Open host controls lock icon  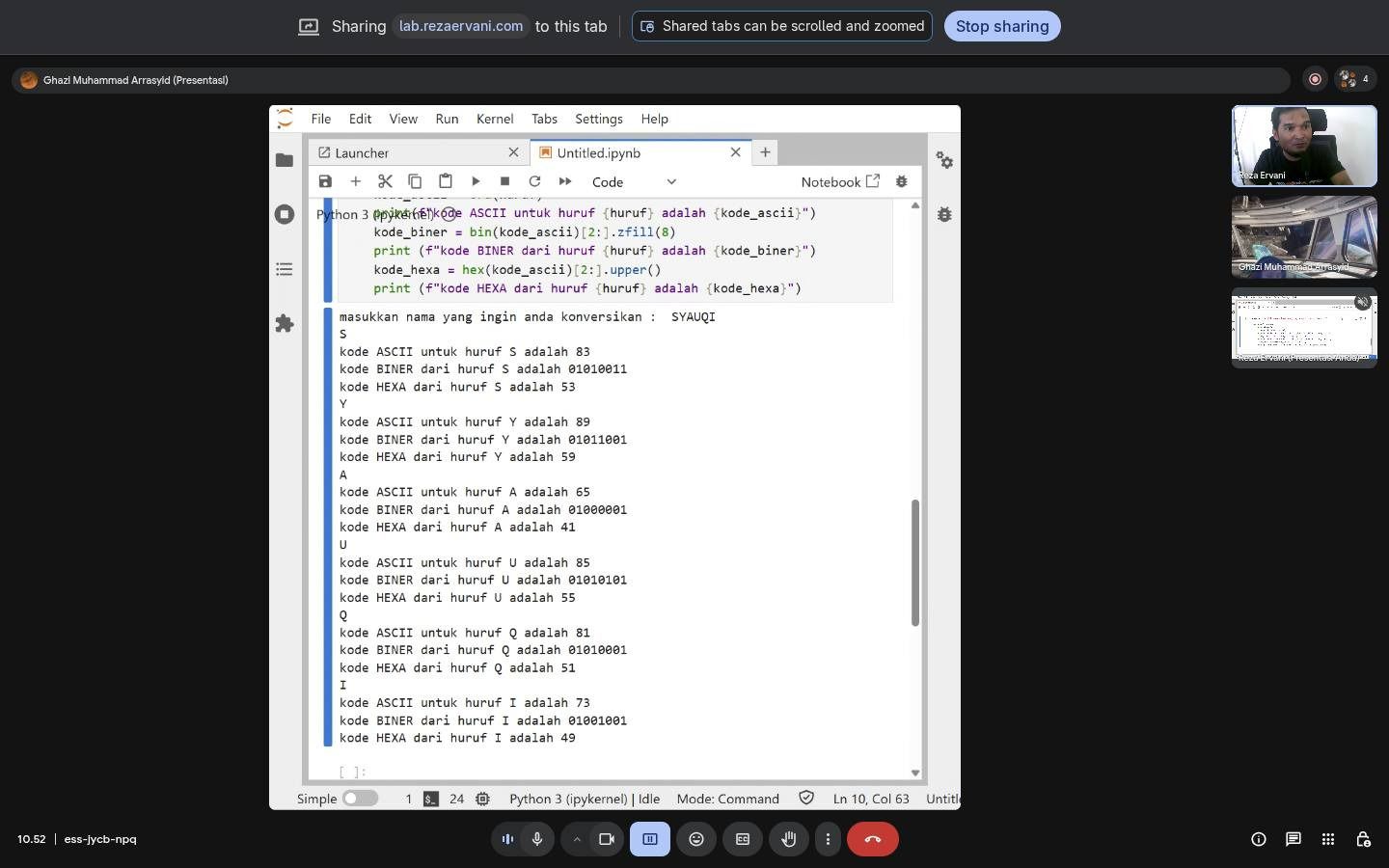1363,839
